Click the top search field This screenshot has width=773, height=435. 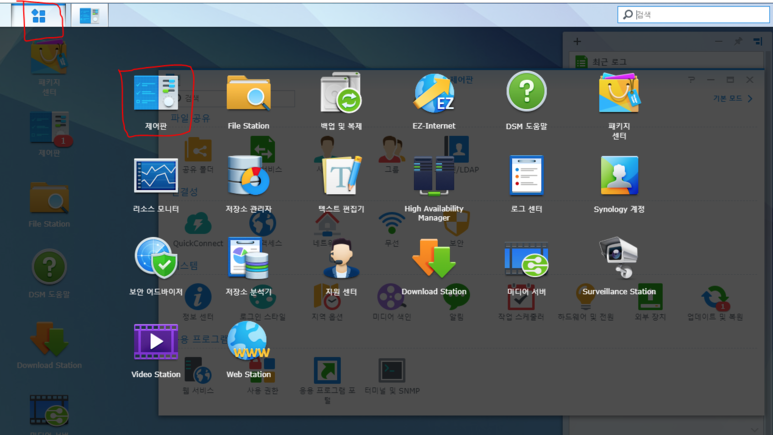point(693,14)
